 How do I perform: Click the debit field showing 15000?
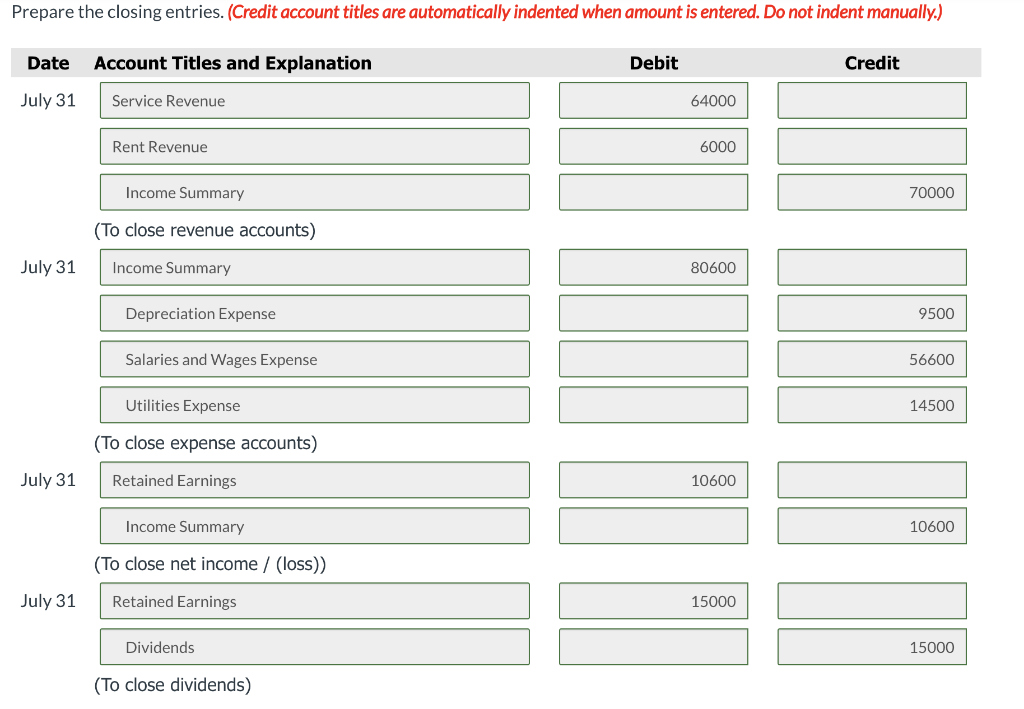(653, 601)
